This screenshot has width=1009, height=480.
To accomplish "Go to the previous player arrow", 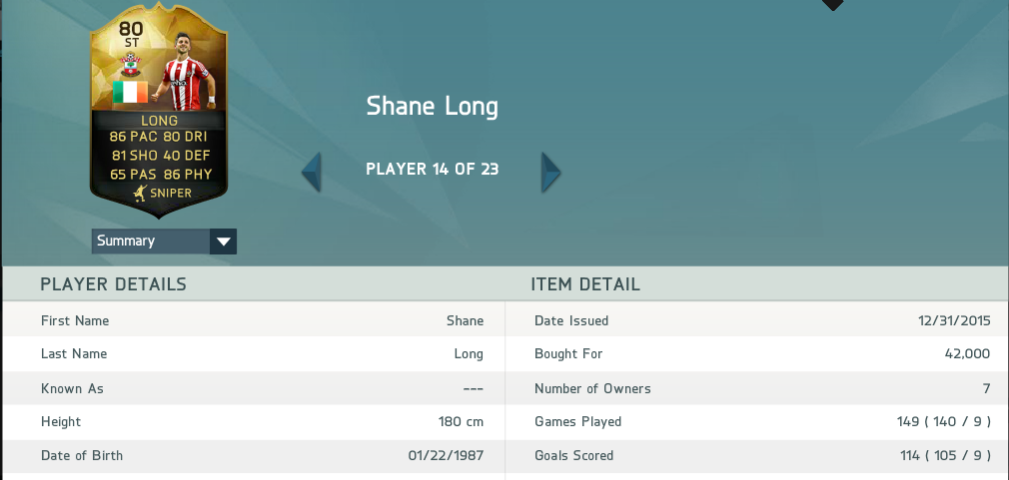I will 312,172.
